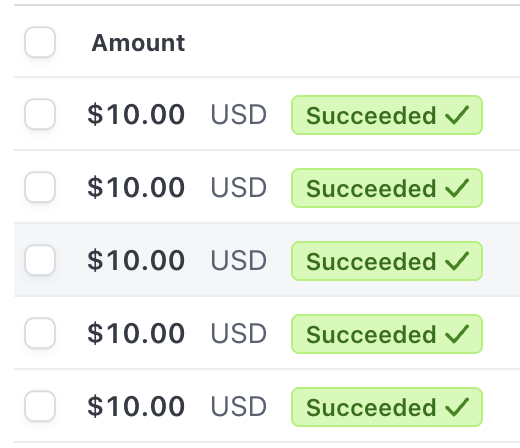Image resolution: width=520 pixels, height=448 pixels.
Task: Toggle the select-all checkbox beside Amount header
Action: click(40, 42)
